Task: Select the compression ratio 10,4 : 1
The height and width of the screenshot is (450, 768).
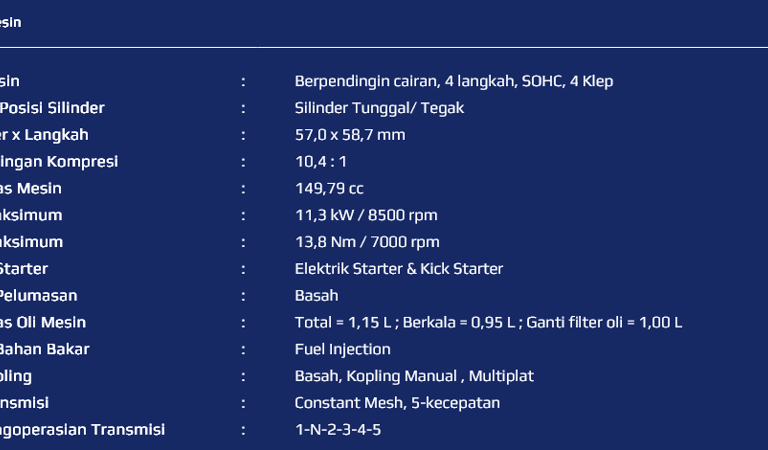Action: 321,162
